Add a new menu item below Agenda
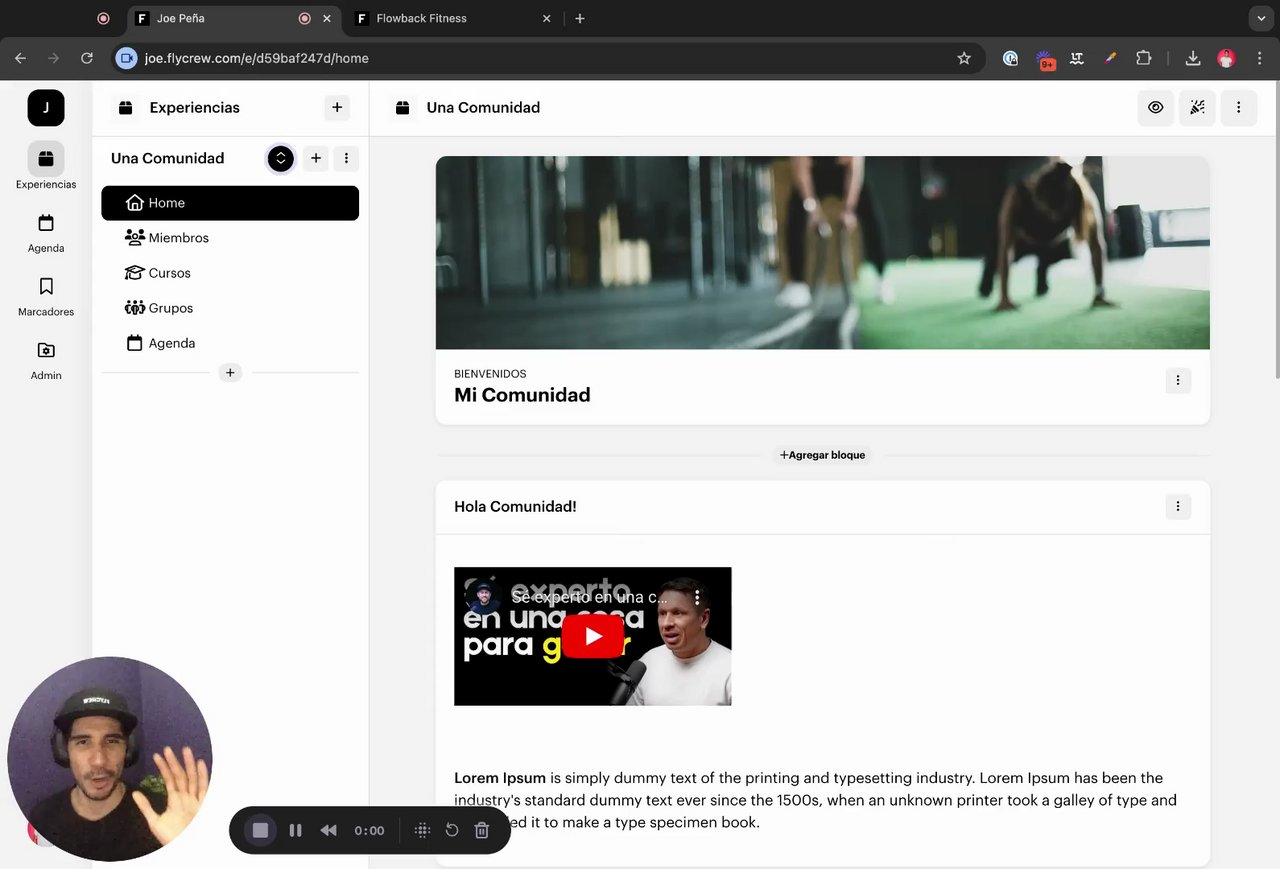This screenshot has width=1280, height=869. tap(230, 373)
